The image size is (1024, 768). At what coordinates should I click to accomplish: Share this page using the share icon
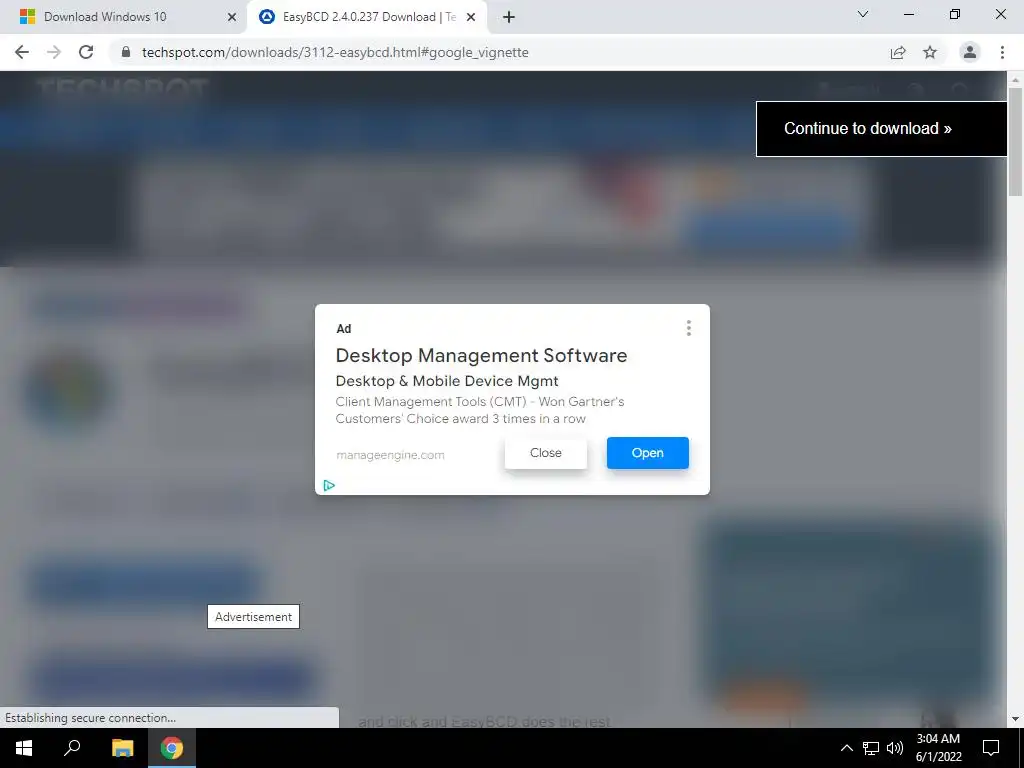point(898,52)
